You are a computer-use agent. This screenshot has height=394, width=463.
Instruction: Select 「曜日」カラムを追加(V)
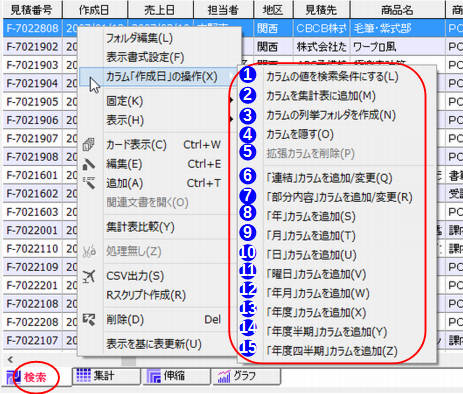(x=337, y=274)
